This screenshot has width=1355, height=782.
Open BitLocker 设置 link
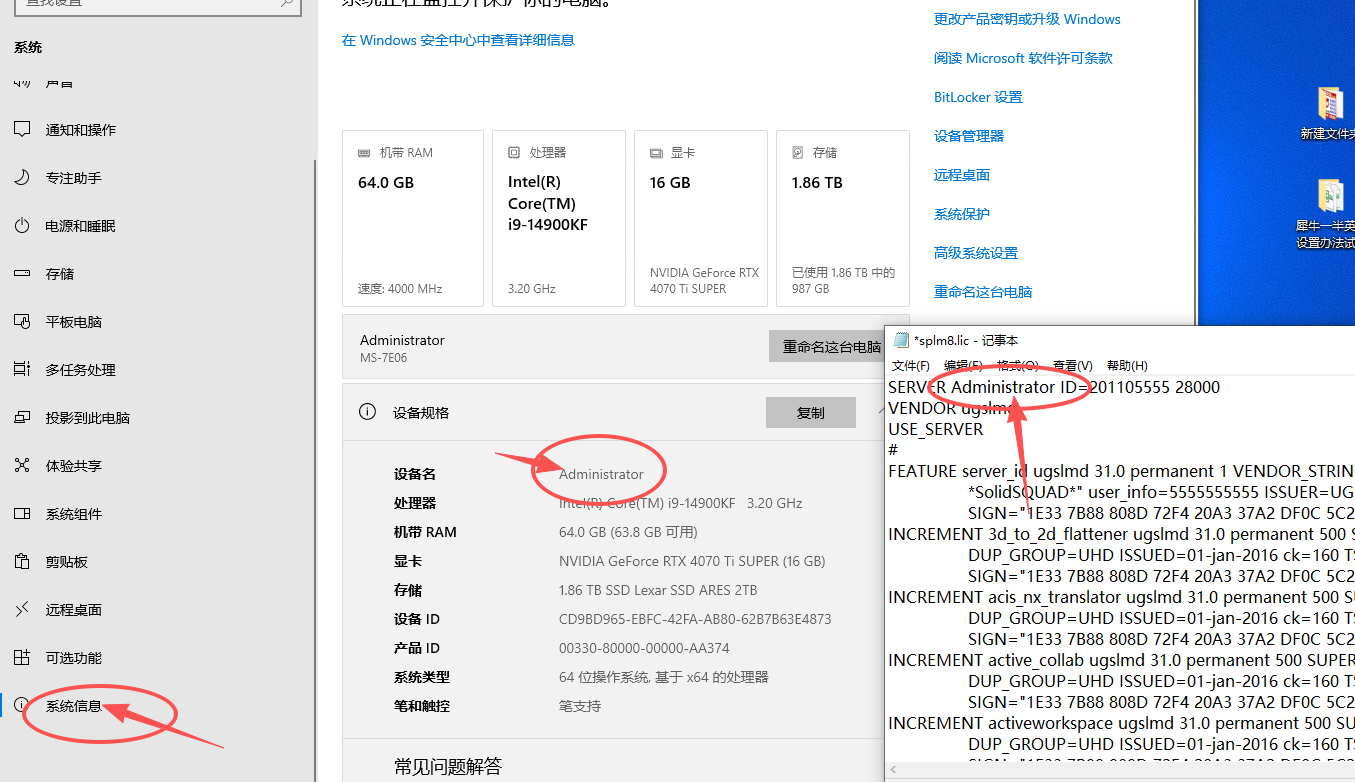(977, 96)
